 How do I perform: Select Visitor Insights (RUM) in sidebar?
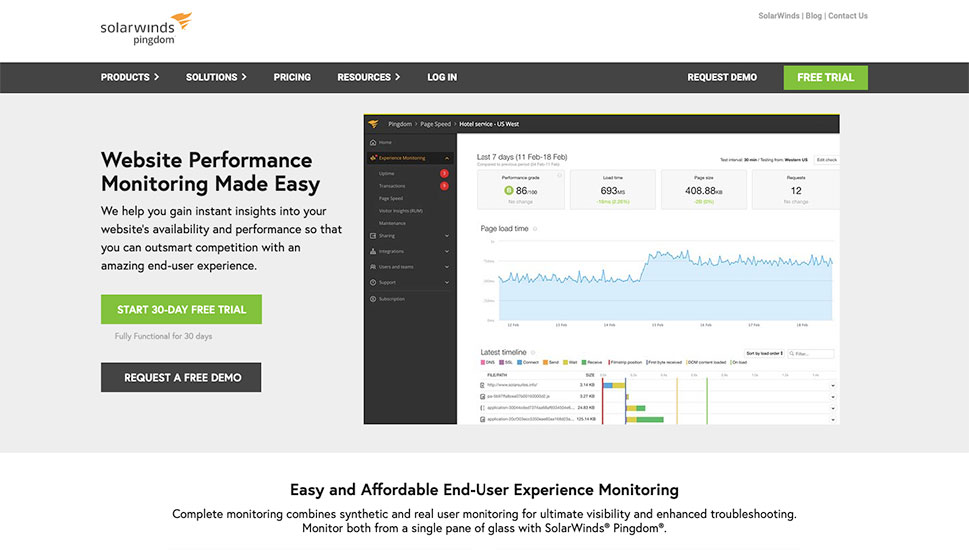coord(400,211)
